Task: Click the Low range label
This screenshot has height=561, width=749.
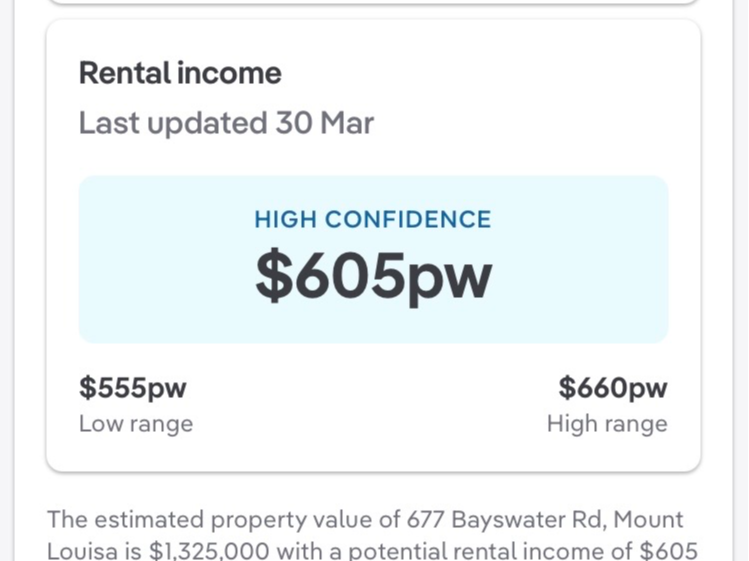Action: (x=136, y=424)
